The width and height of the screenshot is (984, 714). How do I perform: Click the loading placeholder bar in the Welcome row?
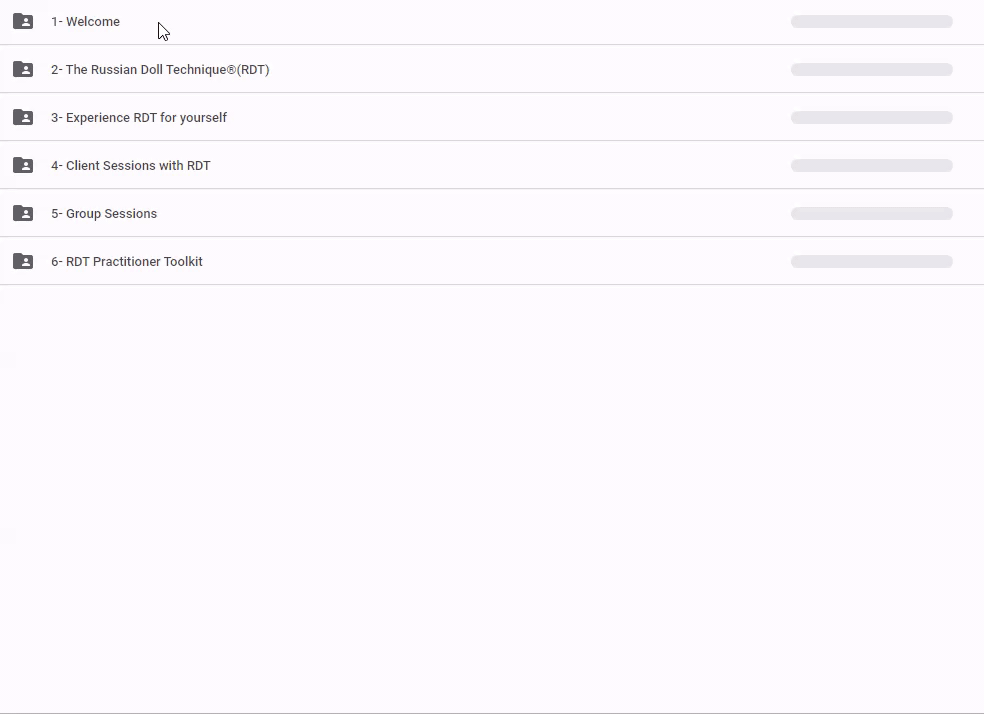point(871,21)
